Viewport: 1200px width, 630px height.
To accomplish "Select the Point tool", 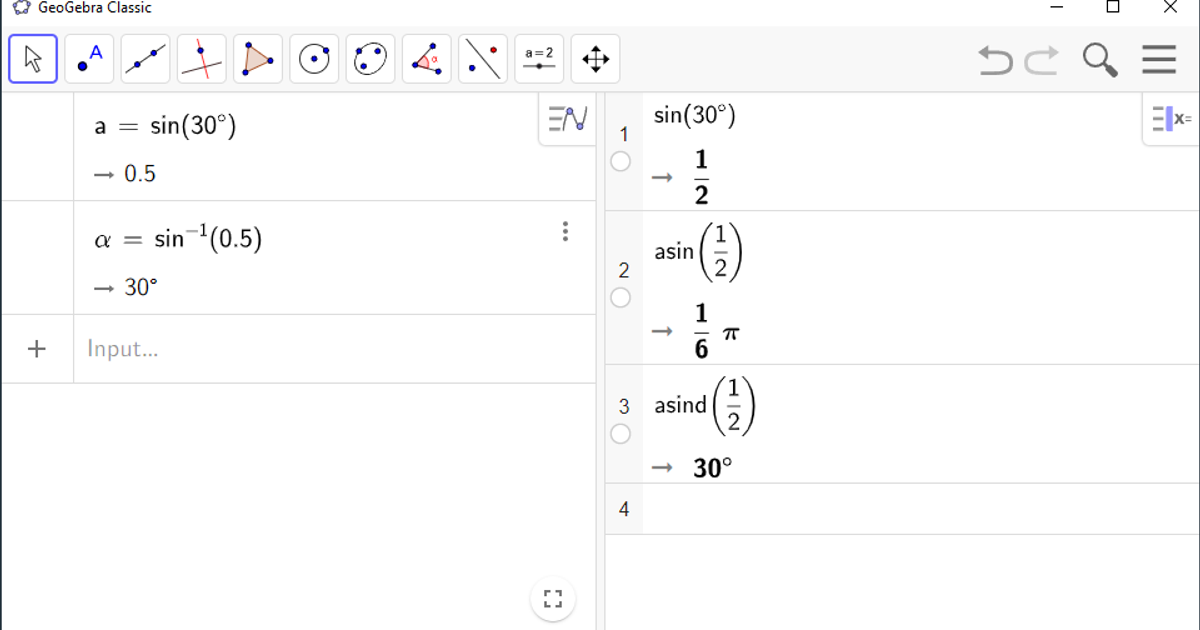I will pos(88,59).
